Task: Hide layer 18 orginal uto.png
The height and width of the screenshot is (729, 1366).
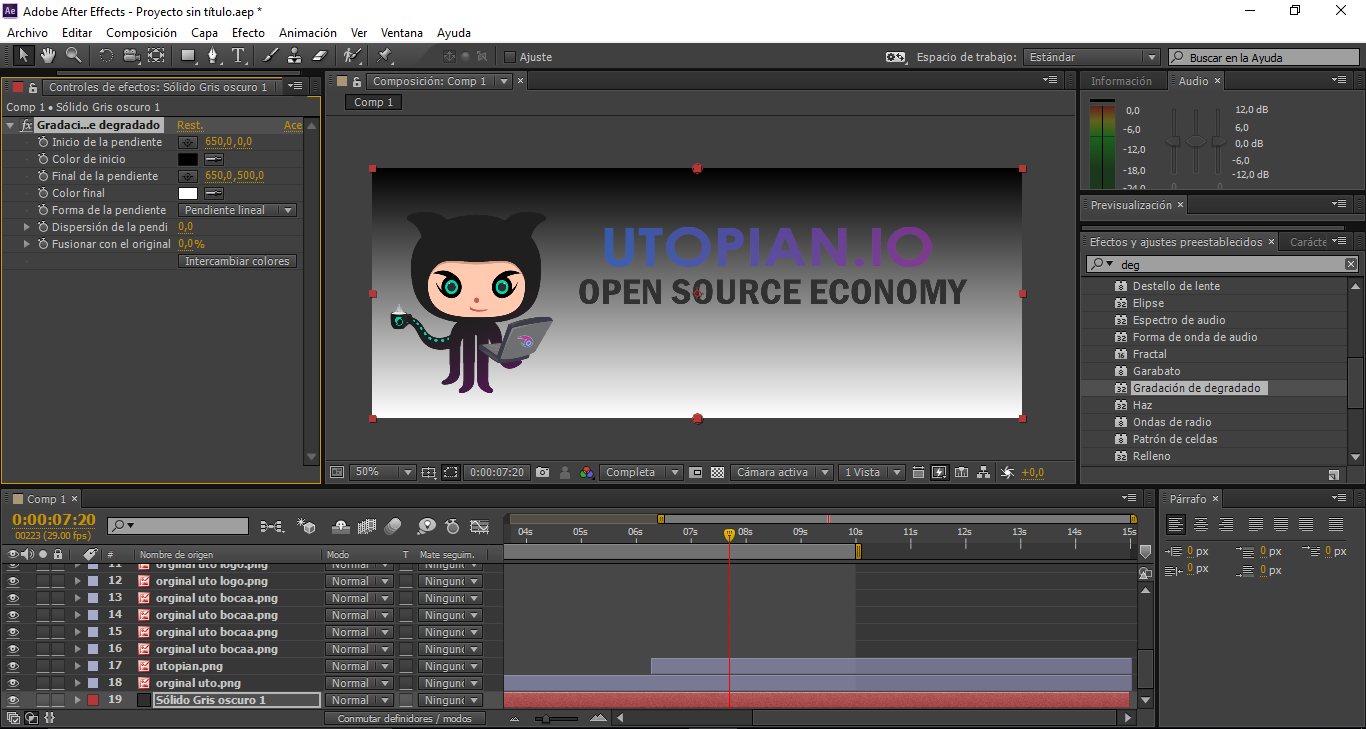Action: [x=13, y=683]
